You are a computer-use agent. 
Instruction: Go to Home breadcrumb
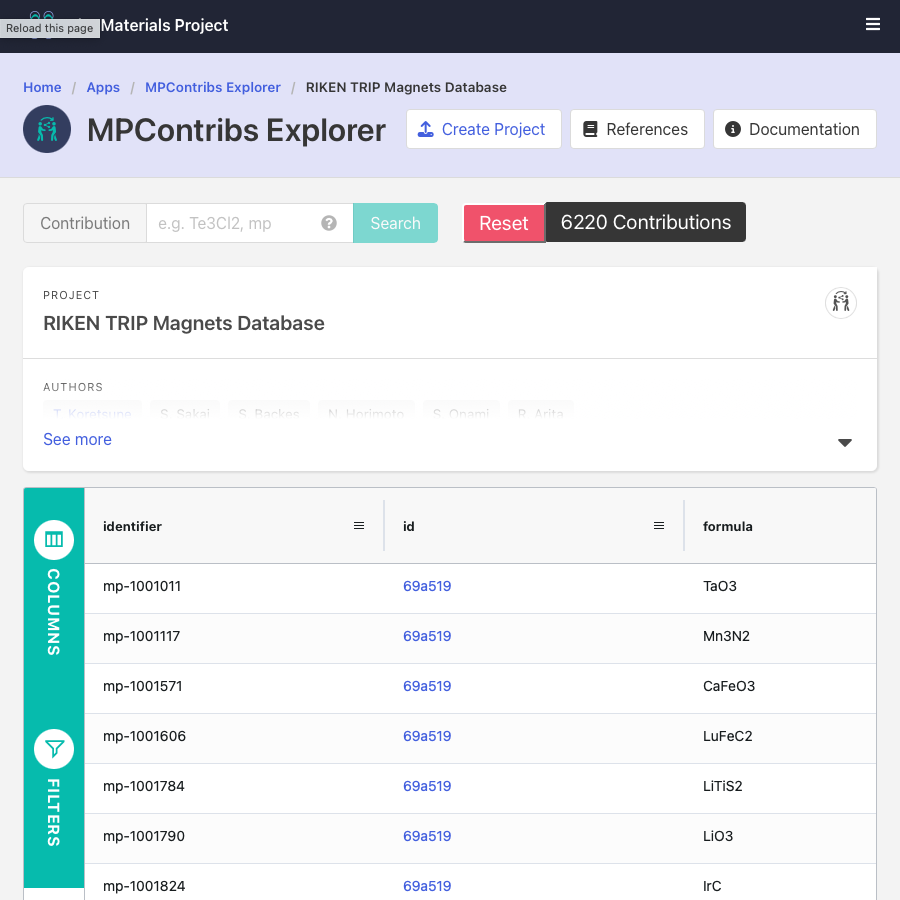42,87
